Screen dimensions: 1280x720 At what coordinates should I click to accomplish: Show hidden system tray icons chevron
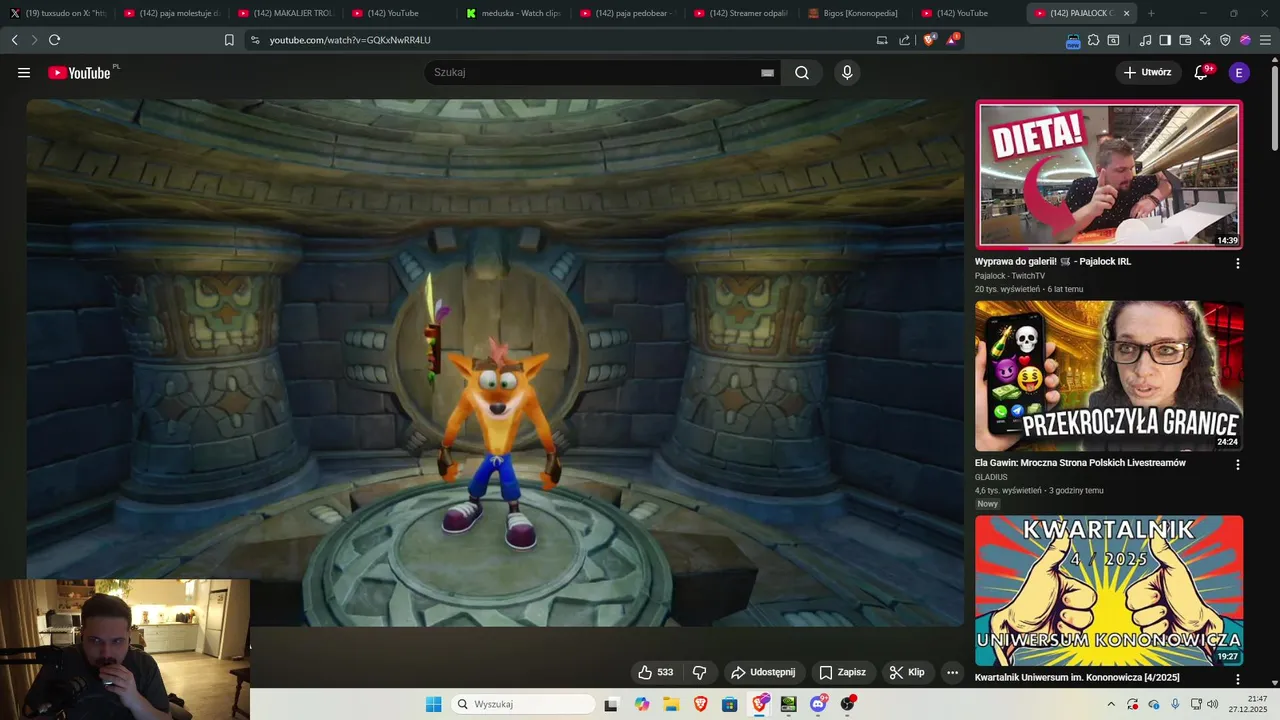tap(1110, 704)
